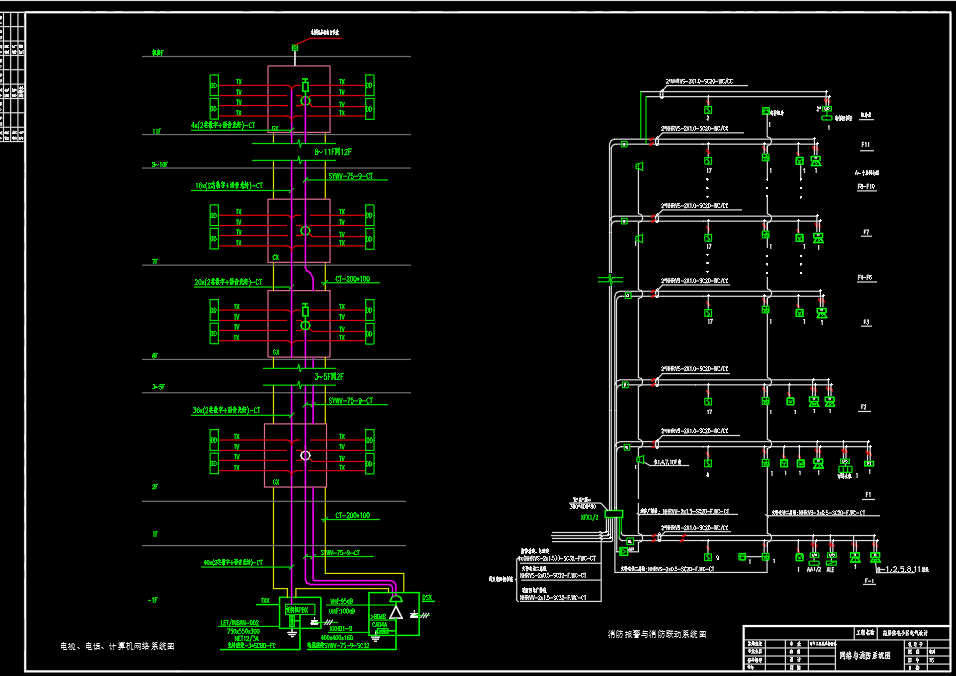Image resolution: width=956 pixels, height=676 pixels.
Task: Click the '7F' floor label on left diagram
Action: (x=155, y=262)
